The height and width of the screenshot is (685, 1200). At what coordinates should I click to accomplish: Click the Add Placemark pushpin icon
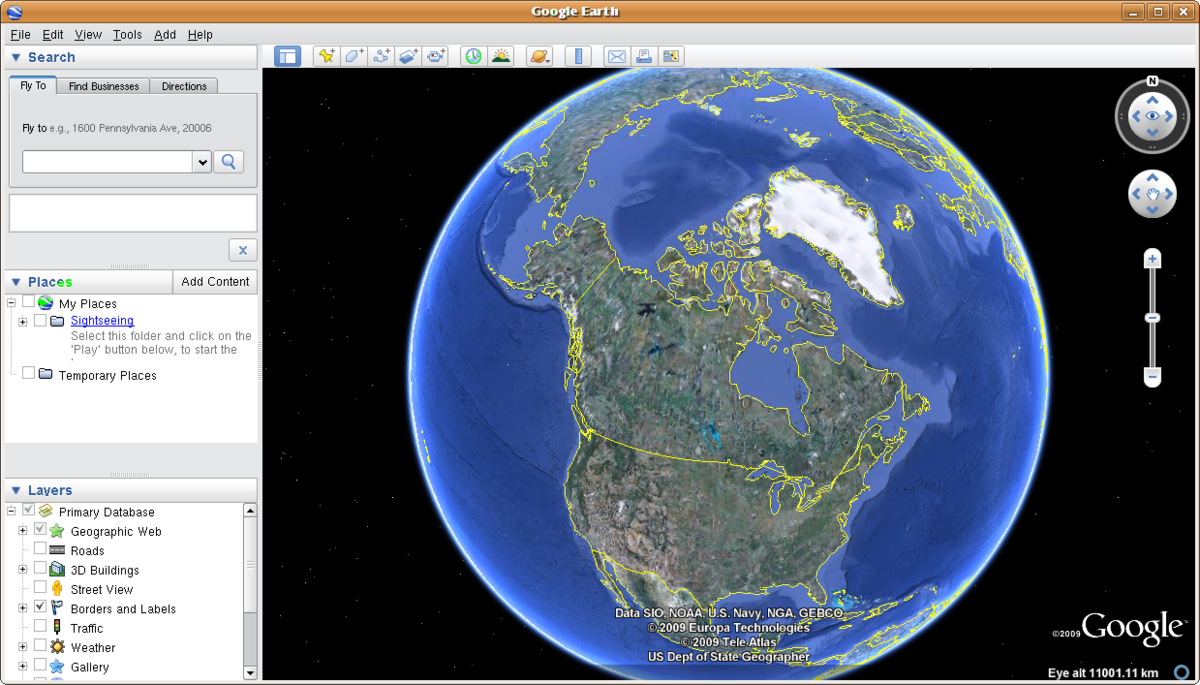pyautogui.click(x=326, y=57)
